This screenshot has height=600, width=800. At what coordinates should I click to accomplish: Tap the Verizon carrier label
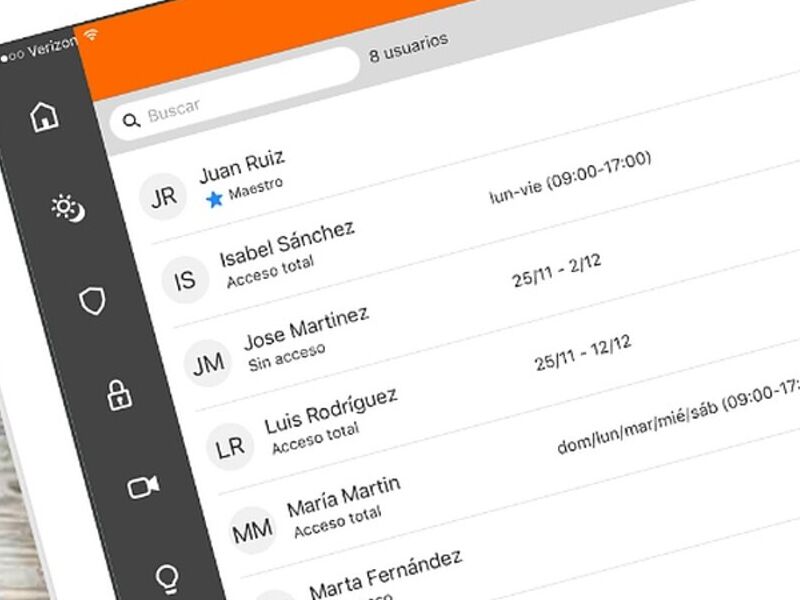[x=52, y=48]
